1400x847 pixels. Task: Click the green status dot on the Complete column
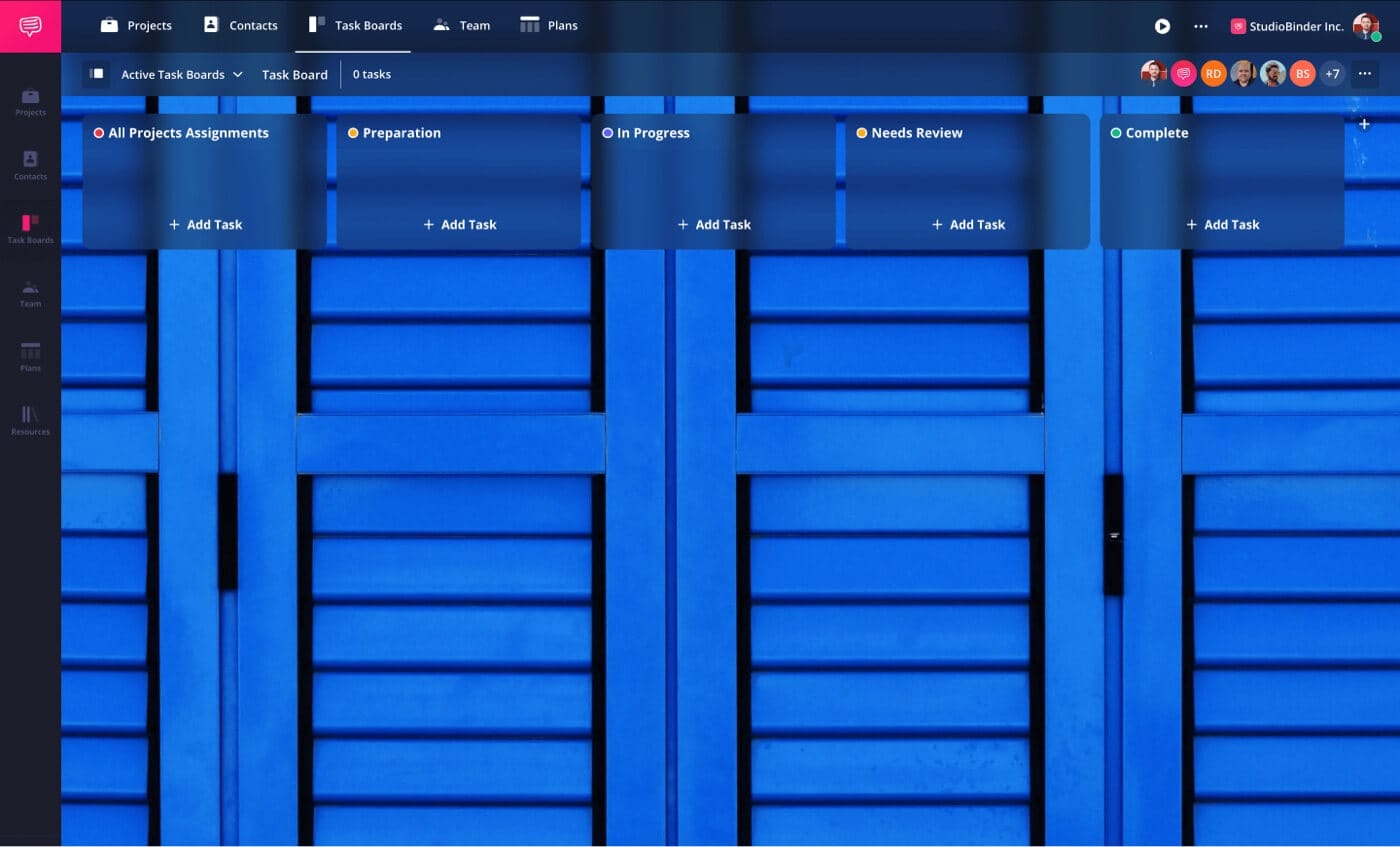pos(1115,132)
